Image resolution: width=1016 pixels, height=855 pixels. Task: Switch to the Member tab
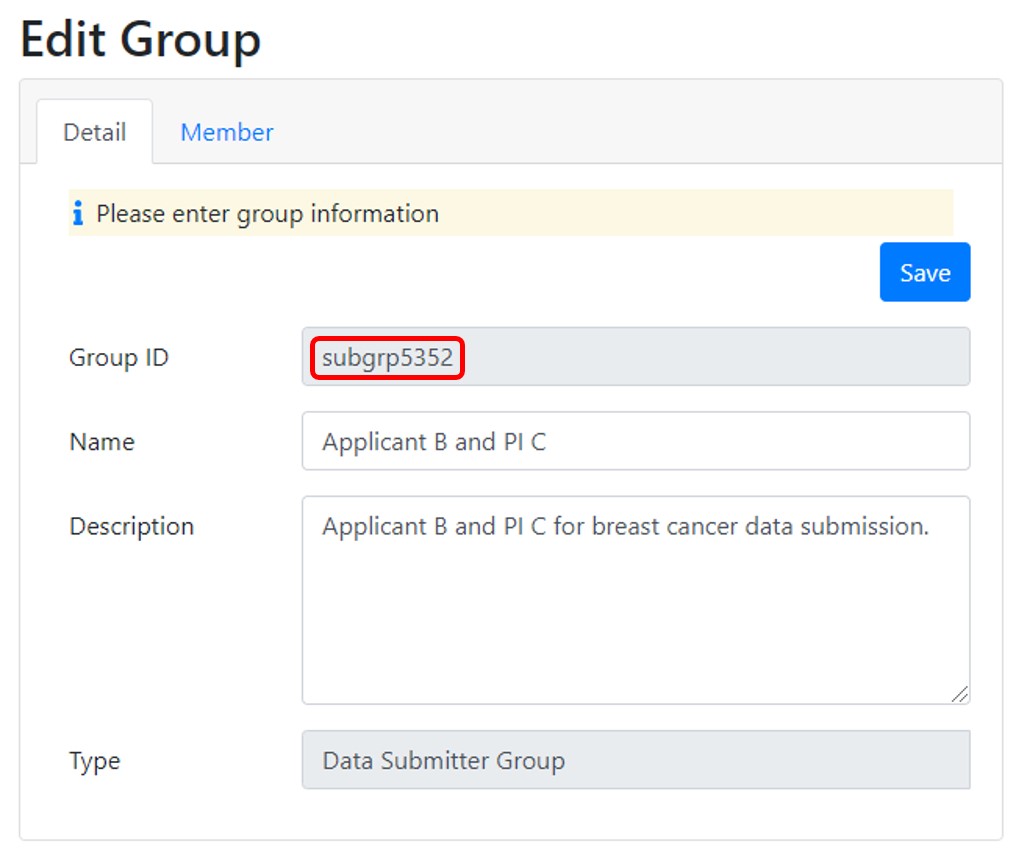point(226,132)
